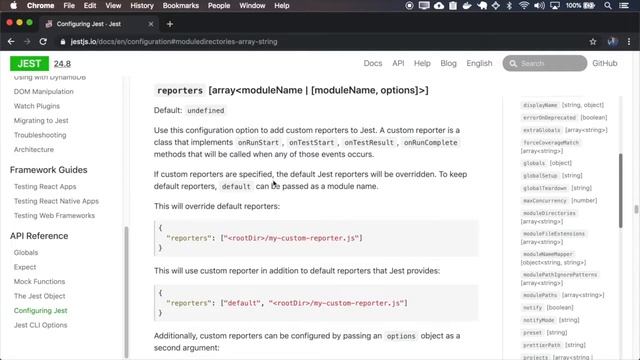The width and height of the screenshot is (640, 360).
Task: Click the cloud upload menu bar icon
Action: coord(439,6)
